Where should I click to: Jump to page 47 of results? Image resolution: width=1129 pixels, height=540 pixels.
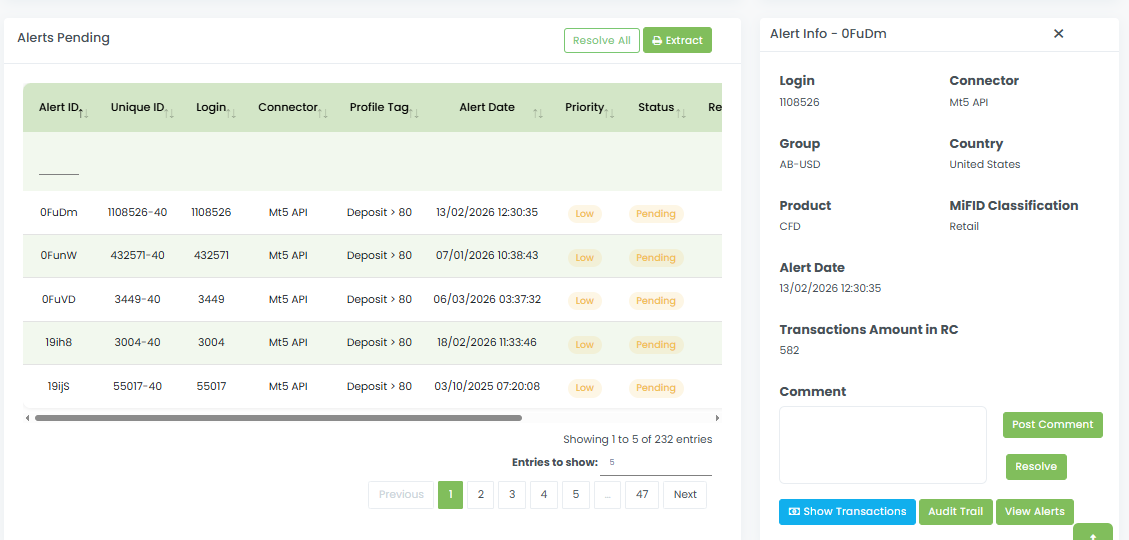tap(641, 494)
